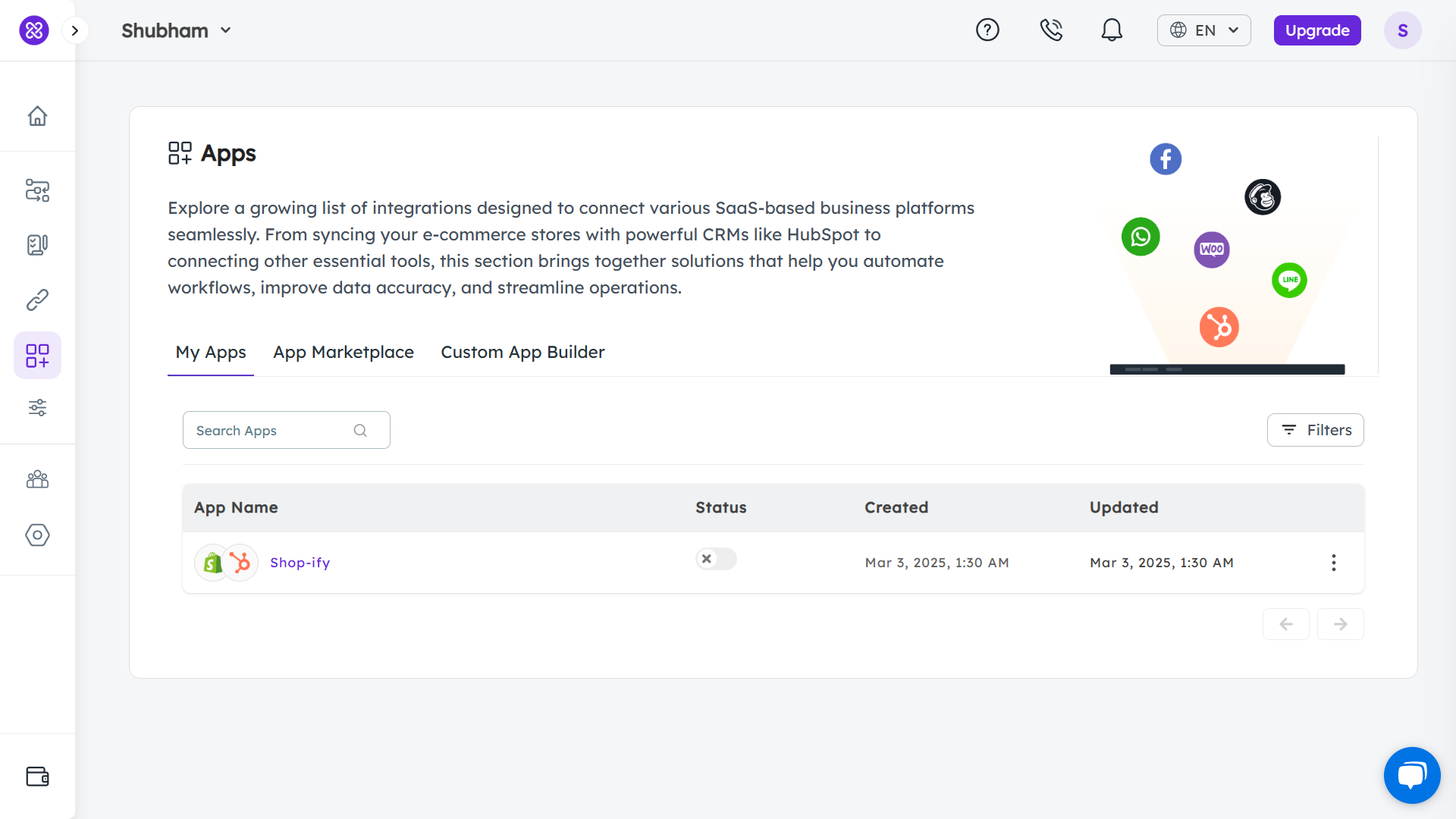The image size is (1456, 819).
Task: Click the Upgrade button
Action: [x=1317, y=30]
